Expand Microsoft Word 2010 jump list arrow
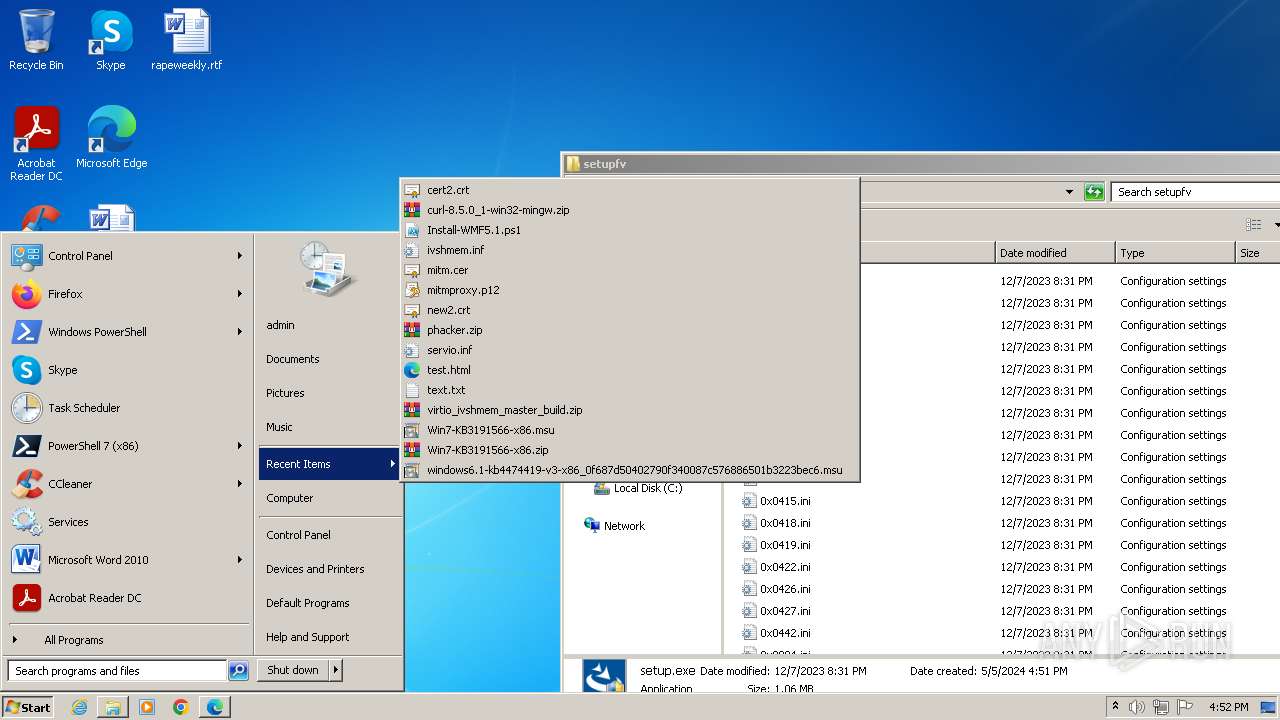The width and height of the screenshot is (1280, 720). tap(240, 560)
